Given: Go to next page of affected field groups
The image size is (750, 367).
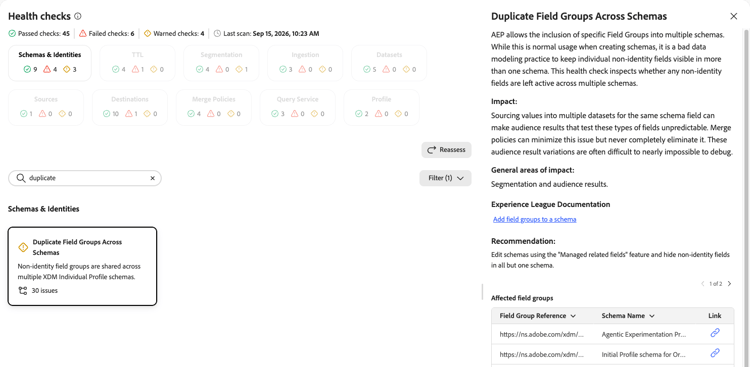Looking at the screenshot, I should (729, 284).
